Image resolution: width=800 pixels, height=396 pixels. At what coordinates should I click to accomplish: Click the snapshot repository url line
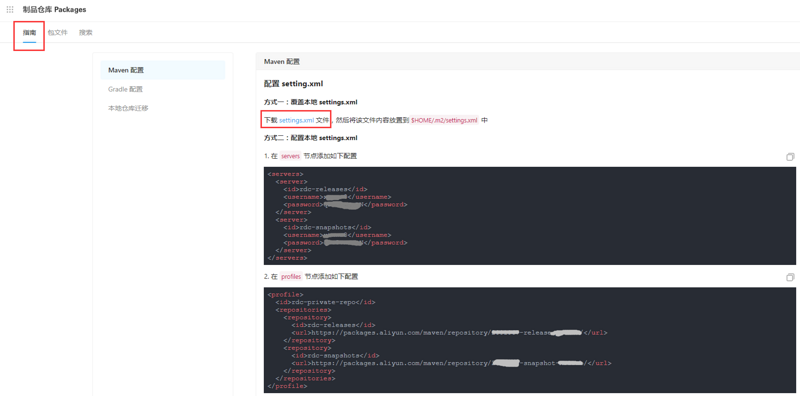[x=451, y=363]
